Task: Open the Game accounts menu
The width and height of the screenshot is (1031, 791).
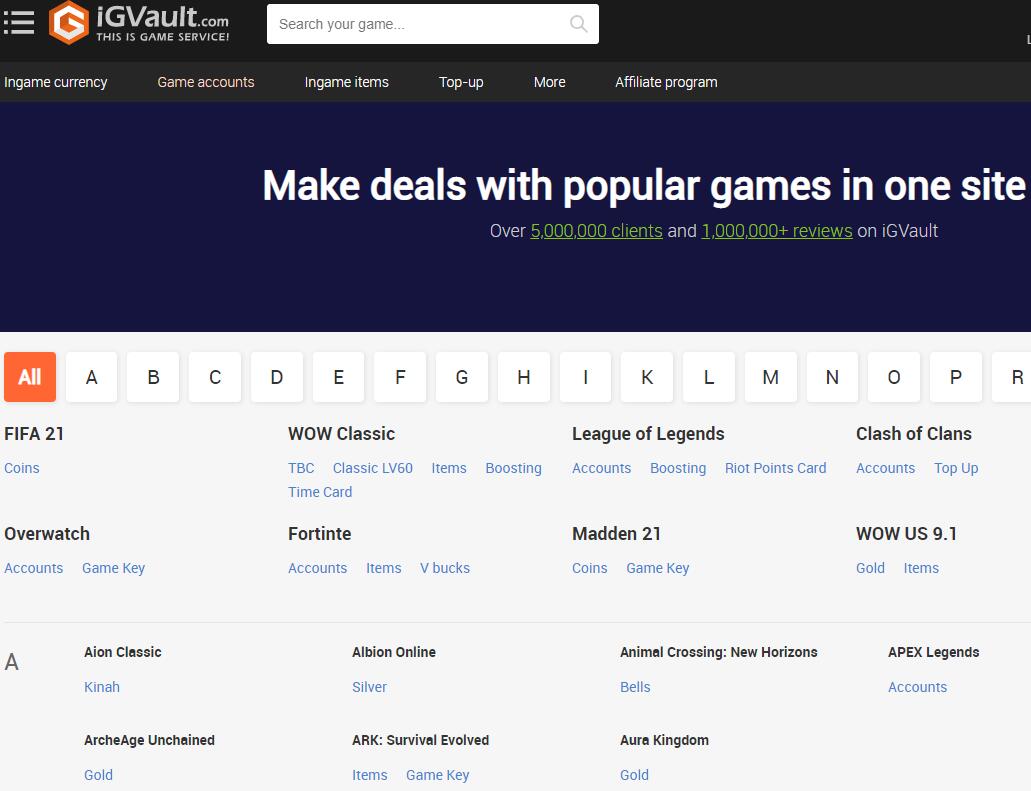Action: tap(206, 82)
